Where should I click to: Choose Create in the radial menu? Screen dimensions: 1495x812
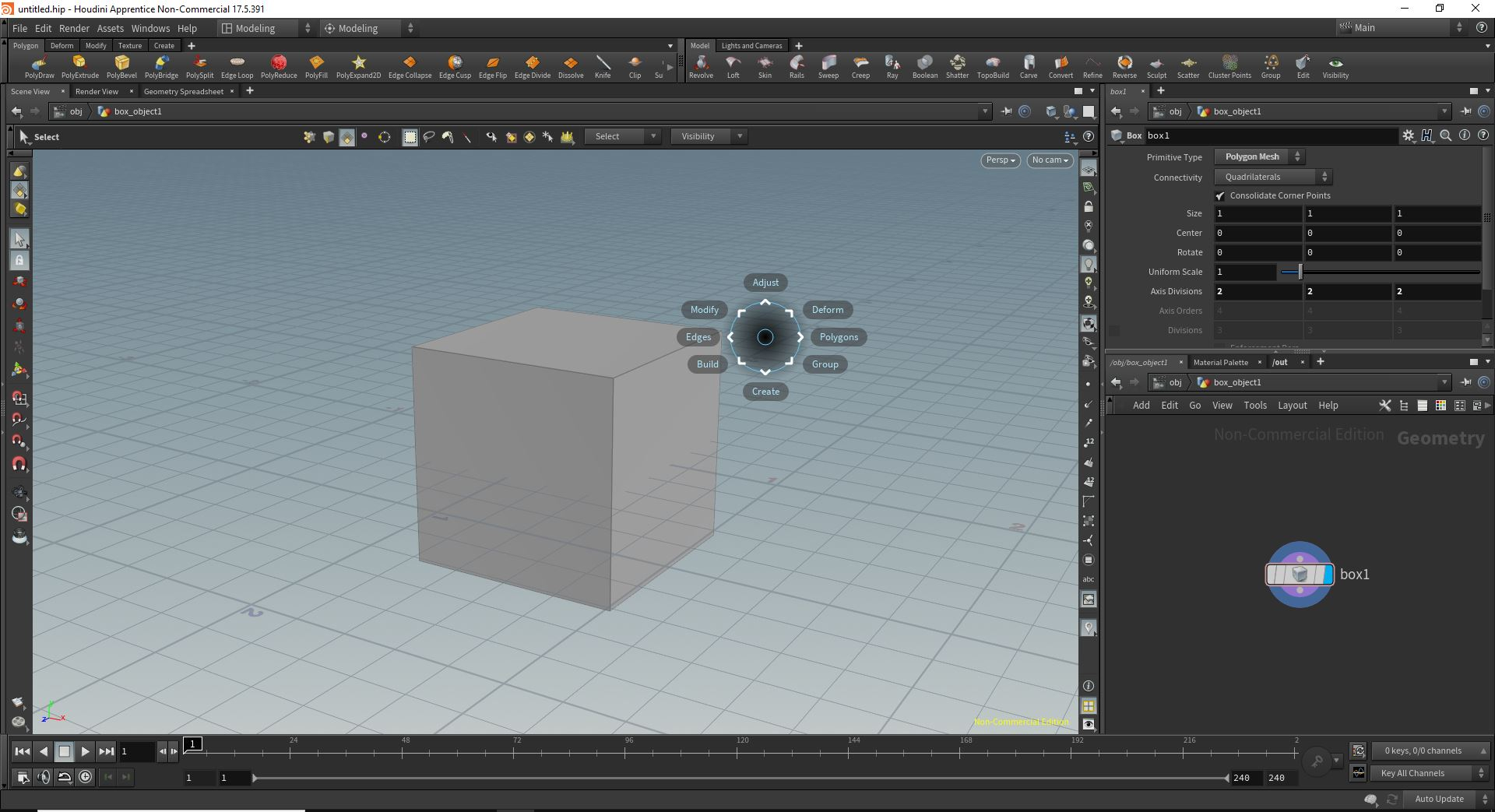[x=765, y=392]
